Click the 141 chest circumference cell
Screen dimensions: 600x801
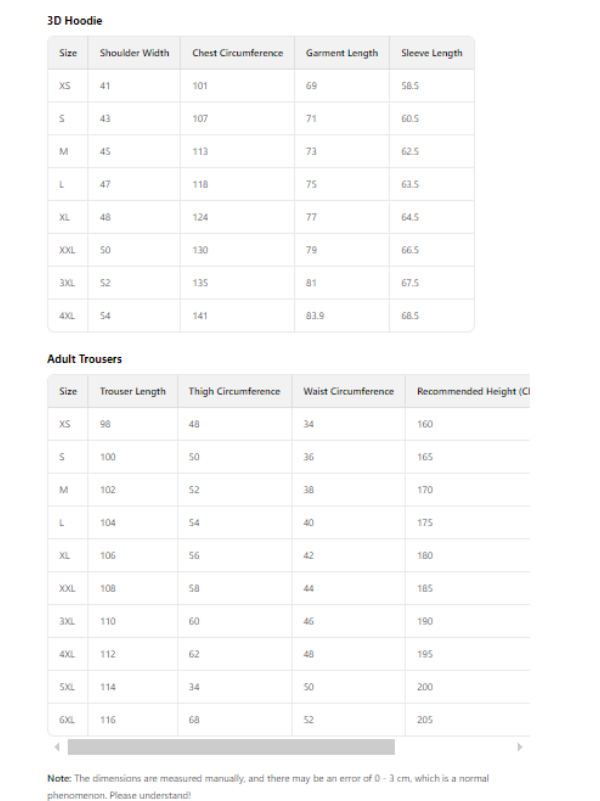pos(200,315)
